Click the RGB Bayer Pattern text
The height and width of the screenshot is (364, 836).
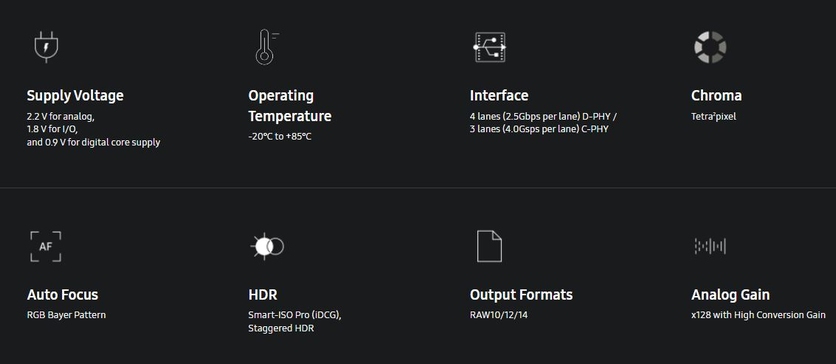66,315
